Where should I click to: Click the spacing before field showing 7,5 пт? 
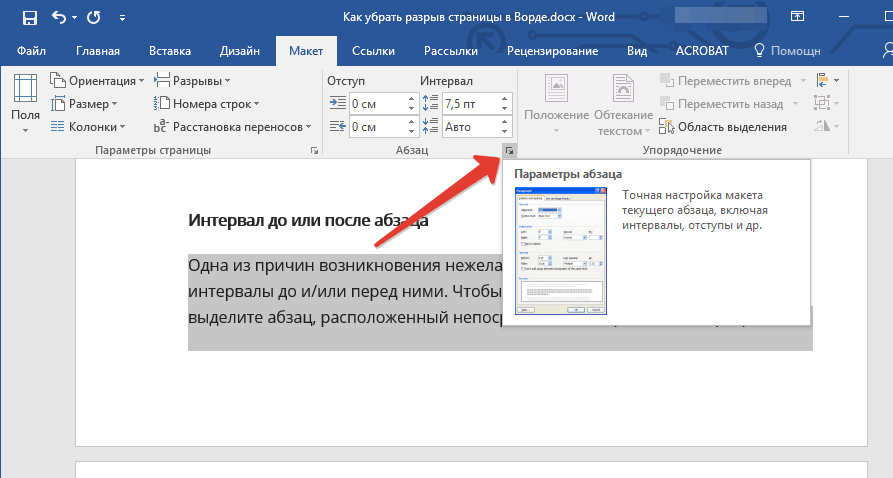click(470, 104)
